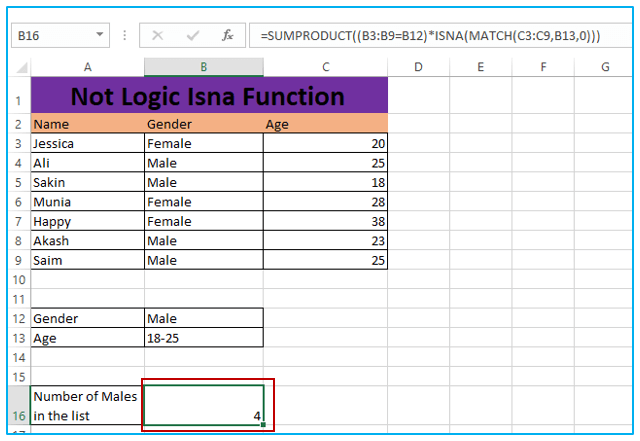The image size is (640, 441).
Task: Click the 'Gender' header cell in row 2
Action: [204, 124]
